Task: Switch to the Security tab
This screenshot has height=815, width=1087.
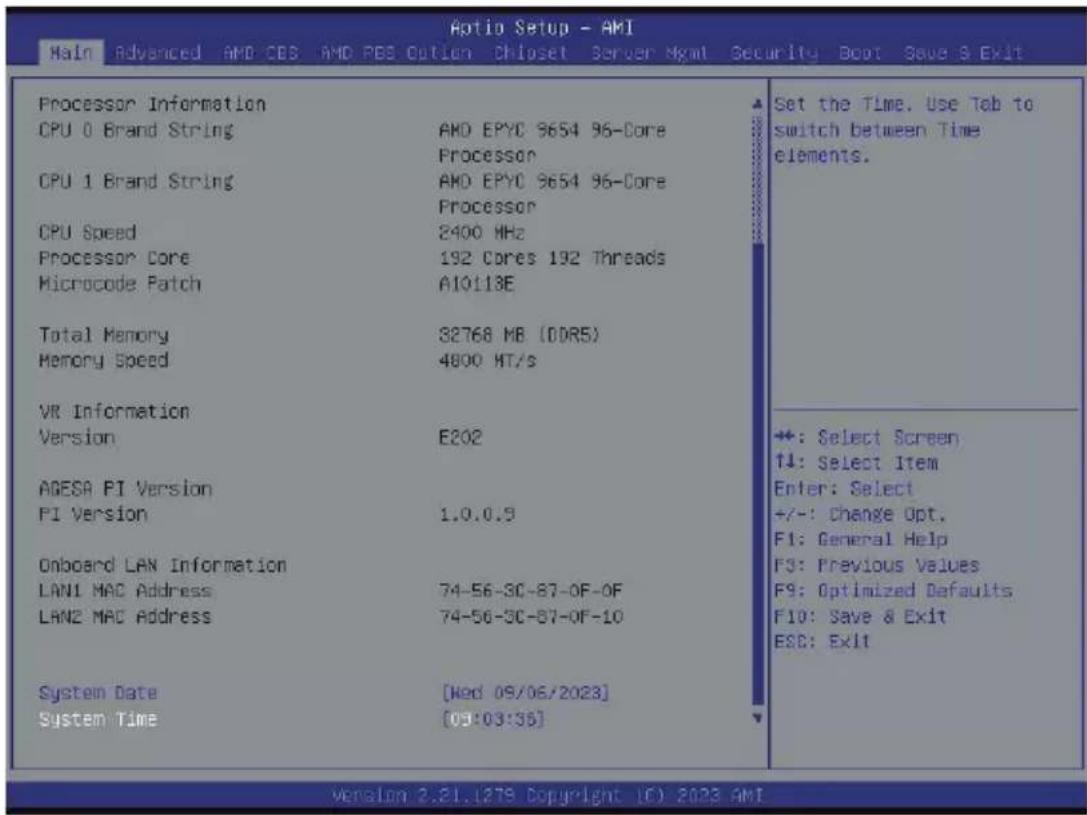Action: pos(774,53)
